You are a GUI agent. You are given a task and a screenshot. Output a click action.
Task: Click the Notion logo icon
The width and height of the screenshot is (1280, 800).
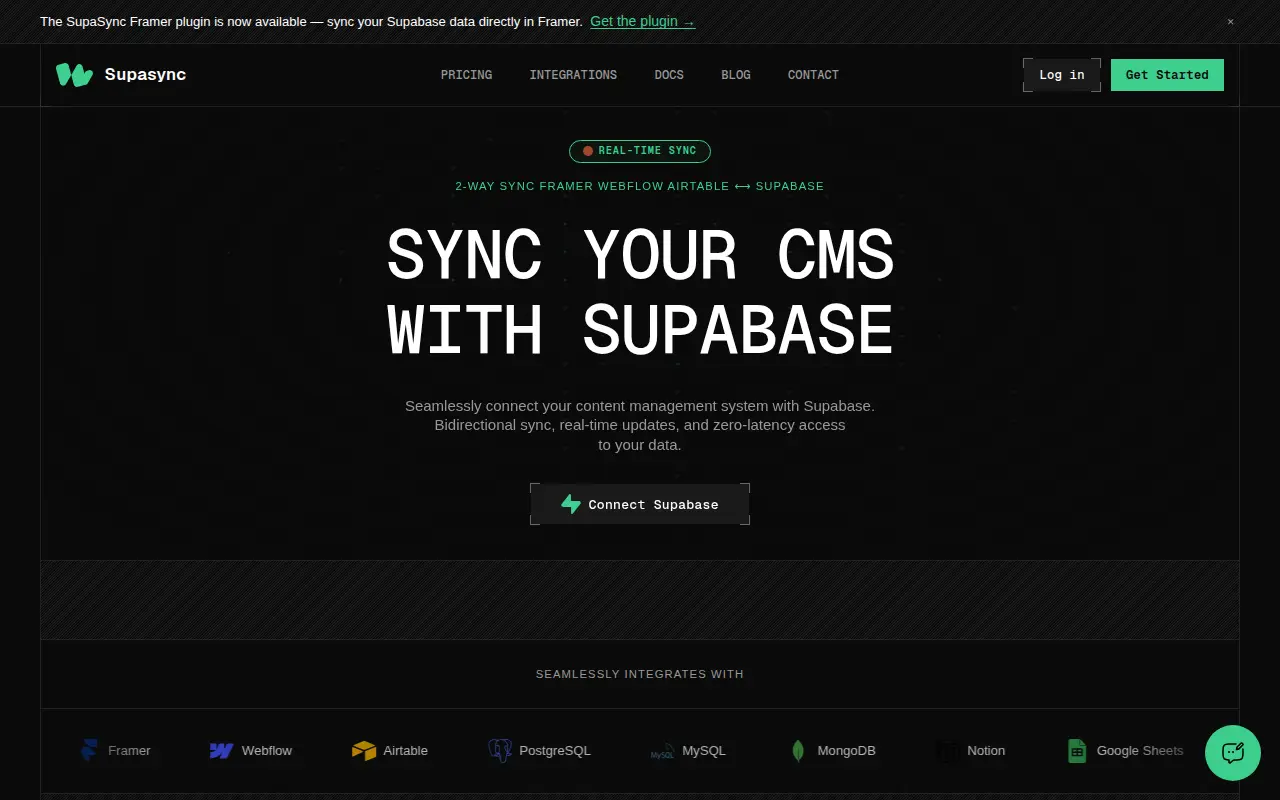coord(948,751)
